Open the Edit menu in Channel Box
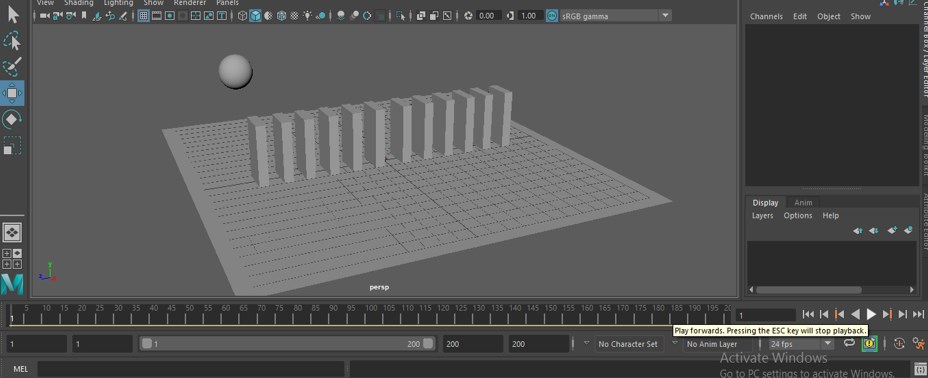 click(800, 17)
